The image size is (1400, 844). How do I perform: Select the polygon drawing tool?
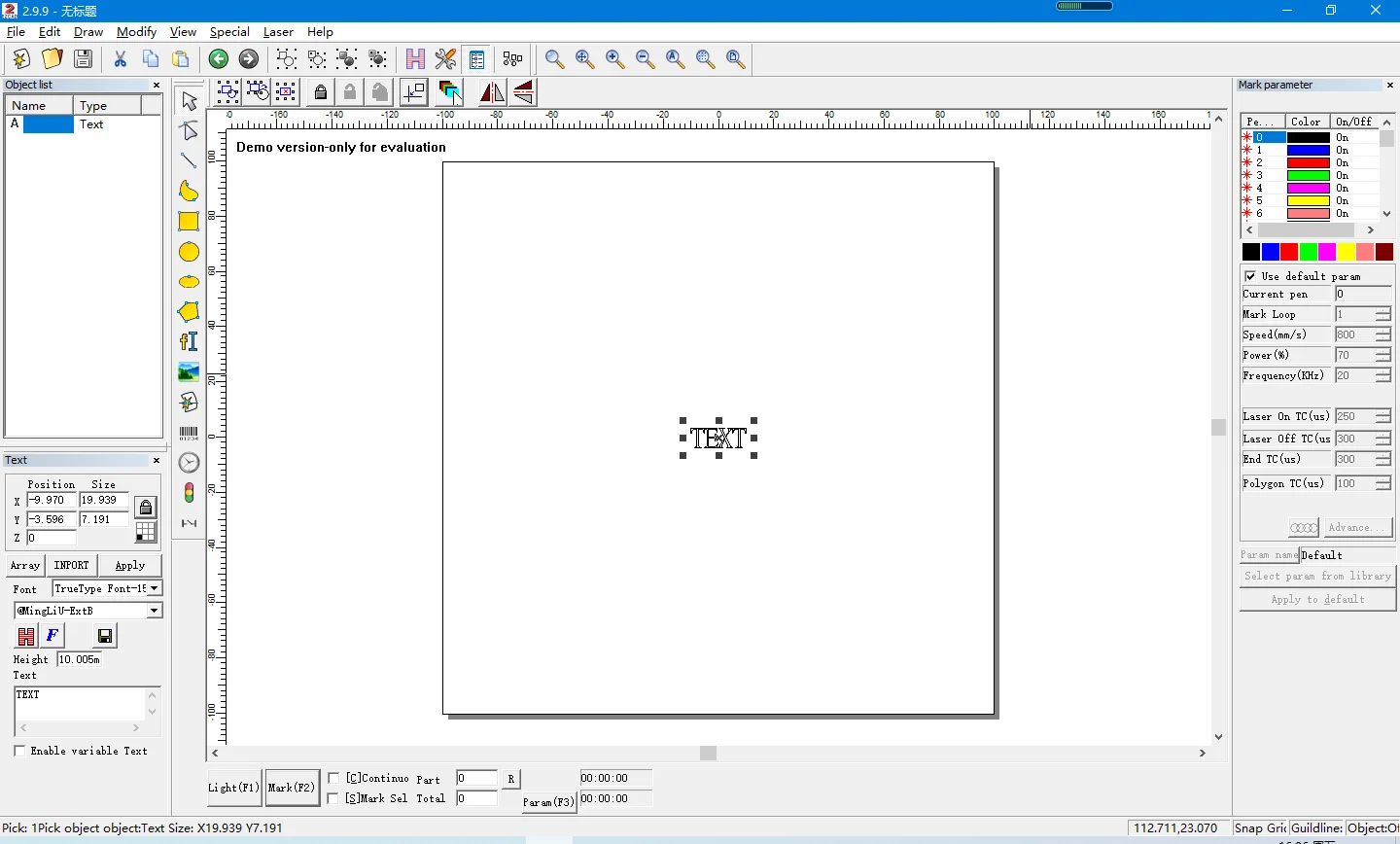pyautogui.click(x=189, y=312)
